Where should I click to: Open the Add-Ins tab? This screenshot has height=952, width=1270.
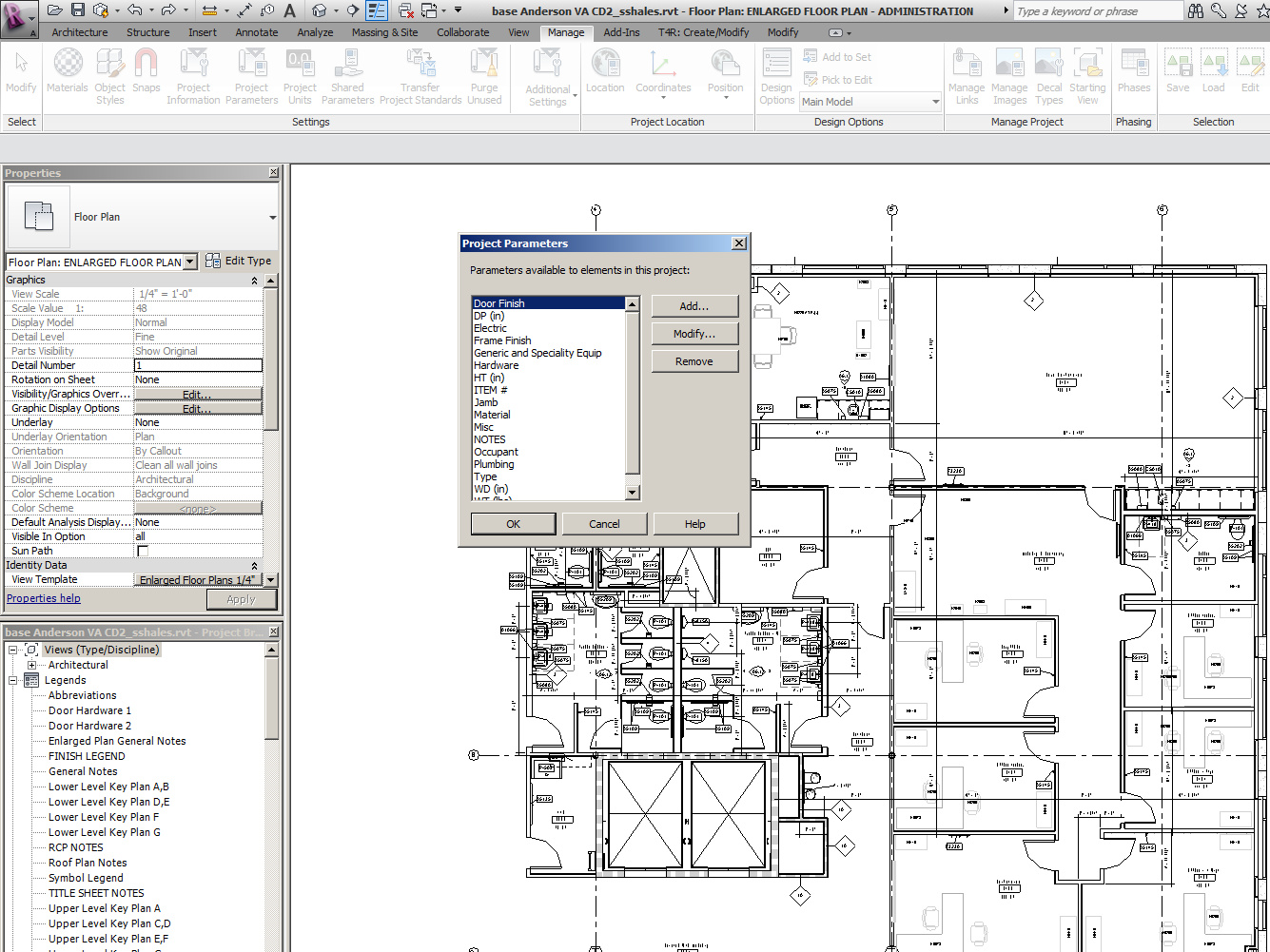(x=622, y=32)
